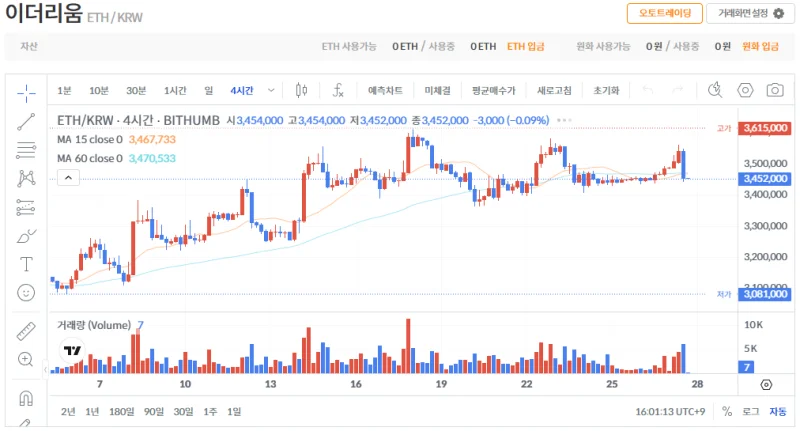The image size is (800, 431).
Task: Open the horizontal lines Fibonacci tool
Action: tap(26, 150)
